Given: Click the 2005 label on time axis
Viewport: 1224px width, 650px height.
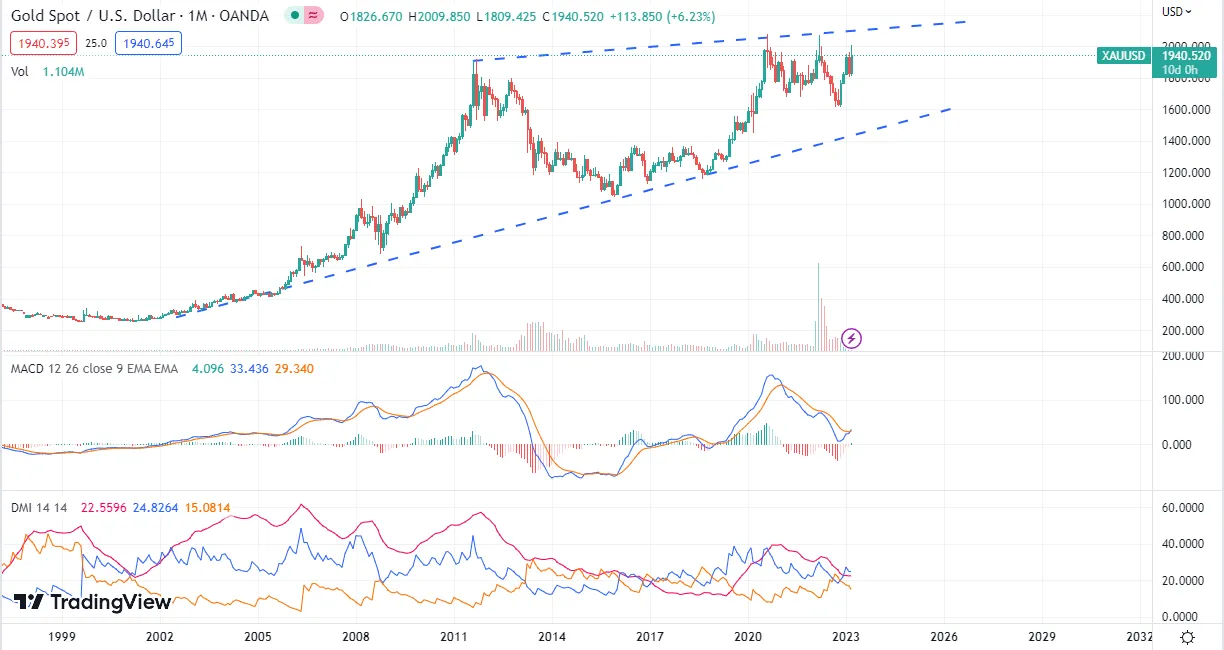Looking at the screenshot, I should pos(258,636).
